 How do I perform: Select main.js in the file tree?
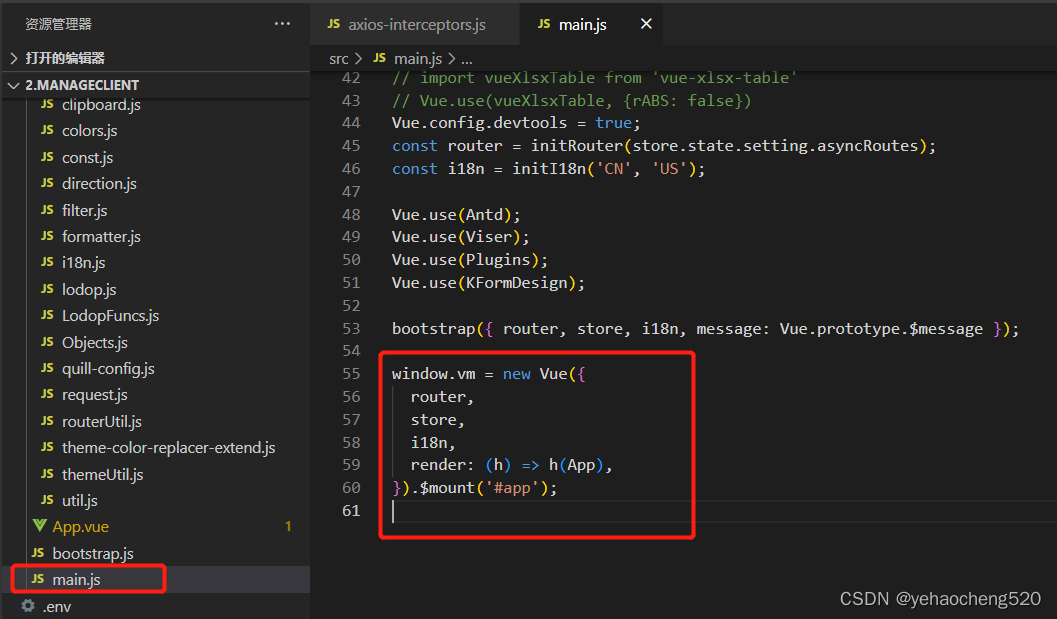tap(76, 580)
